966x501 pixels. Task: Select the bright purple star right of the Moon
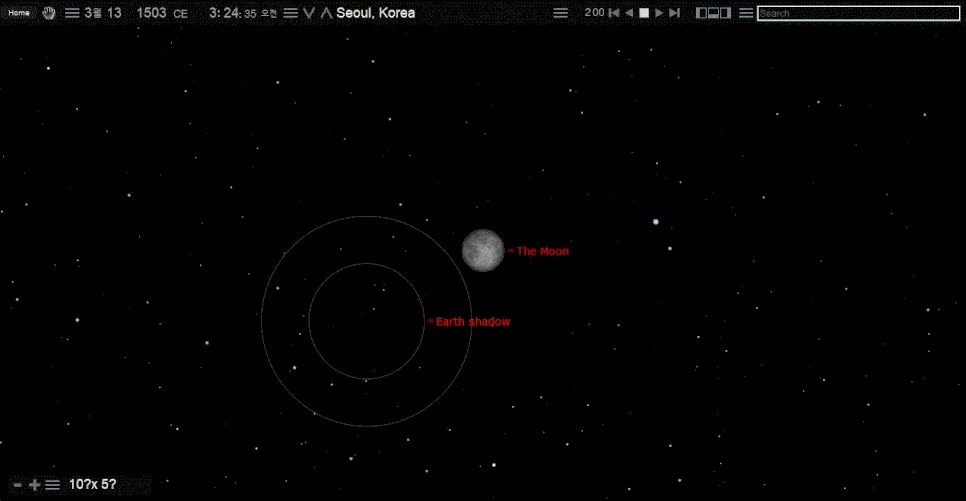coord(656,222)
